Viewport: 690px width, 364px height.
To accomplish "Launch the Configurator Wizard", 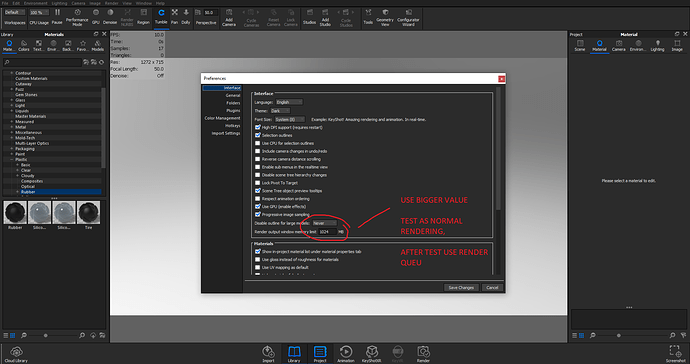I will tap(408, 17).
